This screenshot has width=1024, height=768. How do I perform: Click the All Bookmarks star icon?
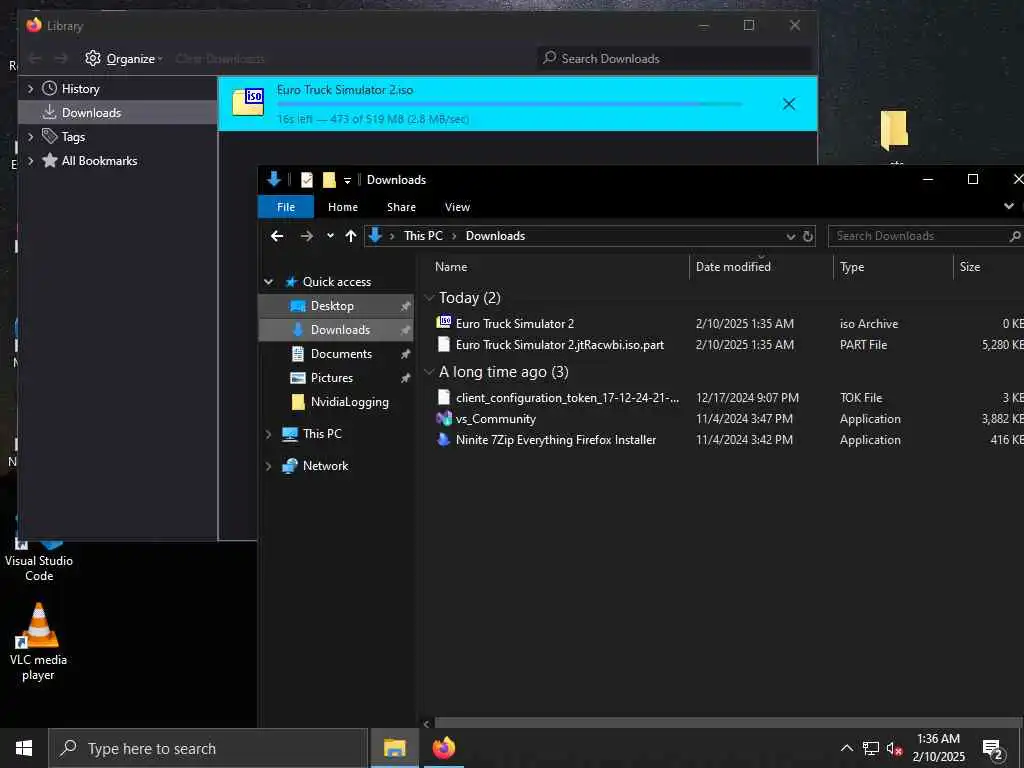pos(50,160)
